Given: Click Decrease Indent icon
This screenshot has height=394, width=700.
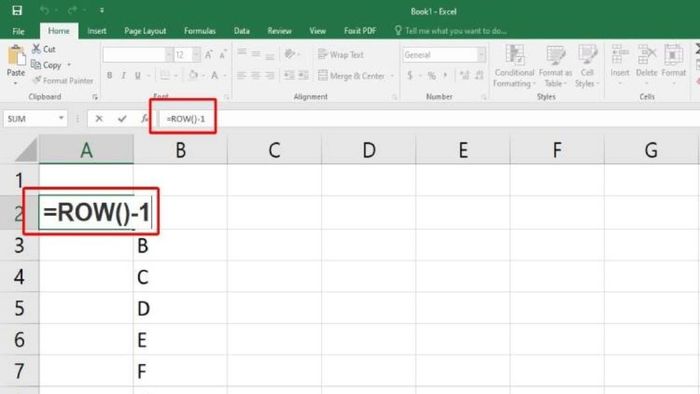Looking at the screenshot, I should [289, 75].
